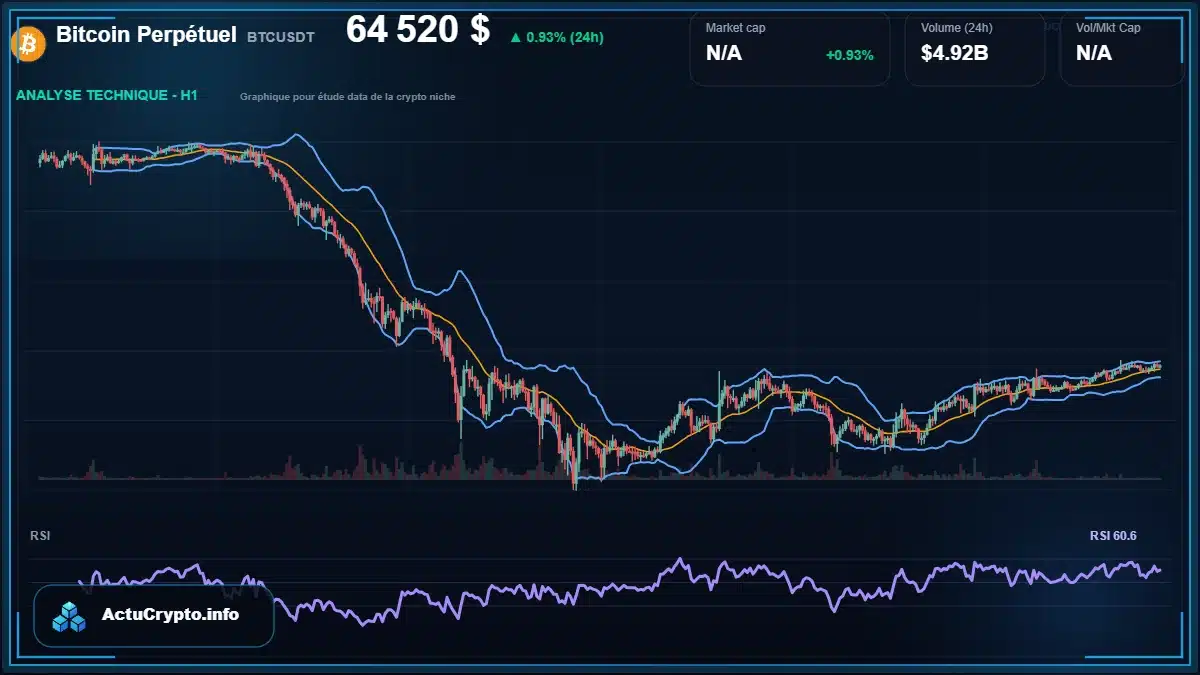Click the RSI 60.6 reading

point(1113,536)
